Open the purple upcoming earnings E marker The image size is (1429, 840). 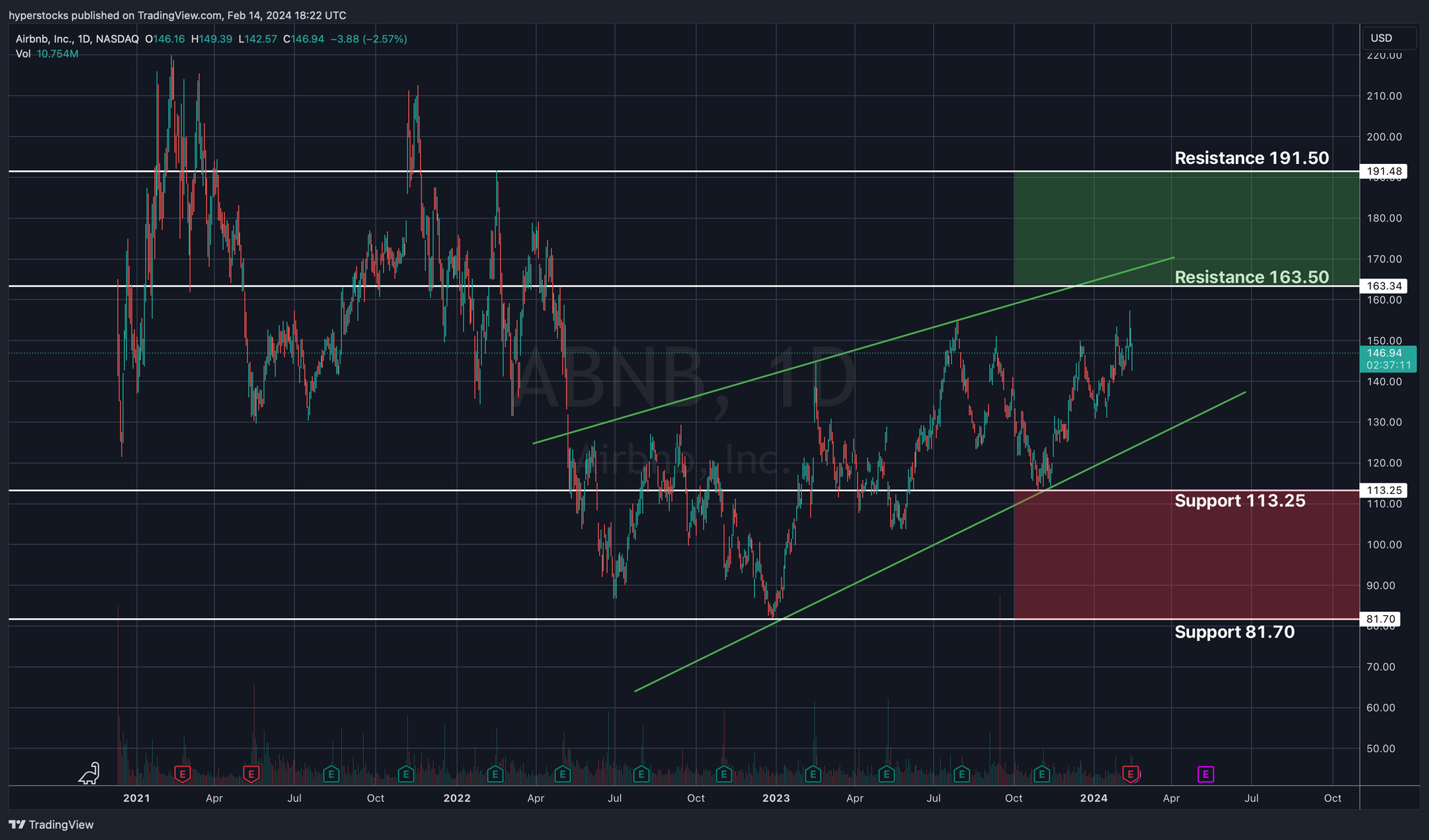(1205, 774)
